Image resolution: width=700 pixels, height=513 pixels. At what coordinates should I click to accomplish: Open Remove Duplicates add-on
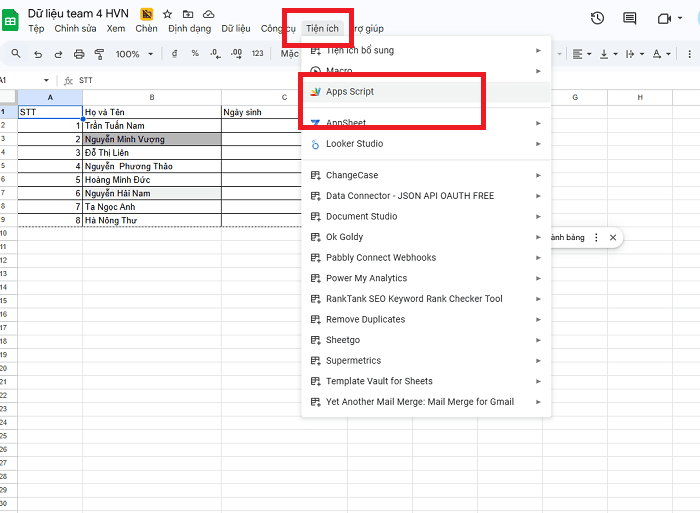coord(365,320)
